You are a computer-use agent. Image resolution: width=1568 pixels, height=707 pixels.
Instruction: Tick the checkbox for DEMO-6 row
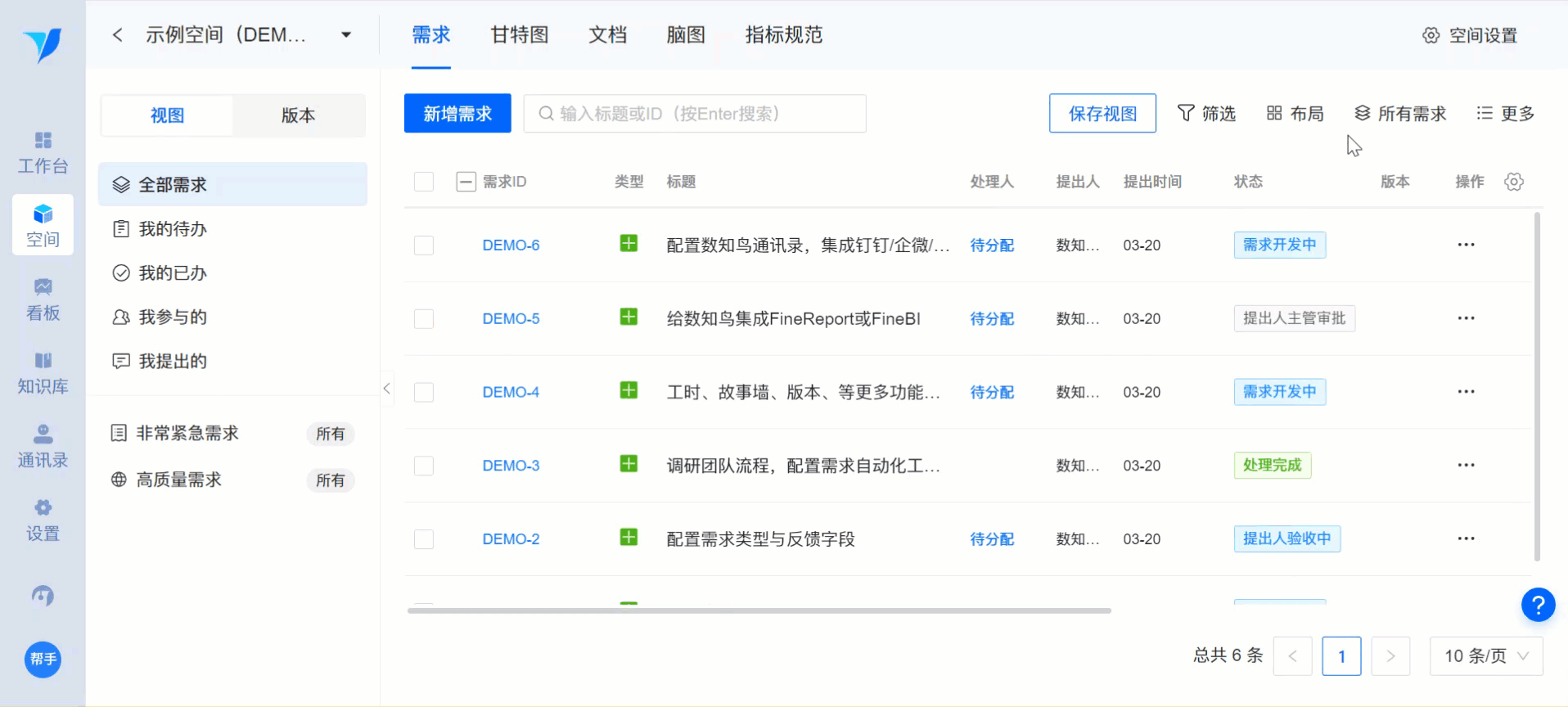point(424,245)
